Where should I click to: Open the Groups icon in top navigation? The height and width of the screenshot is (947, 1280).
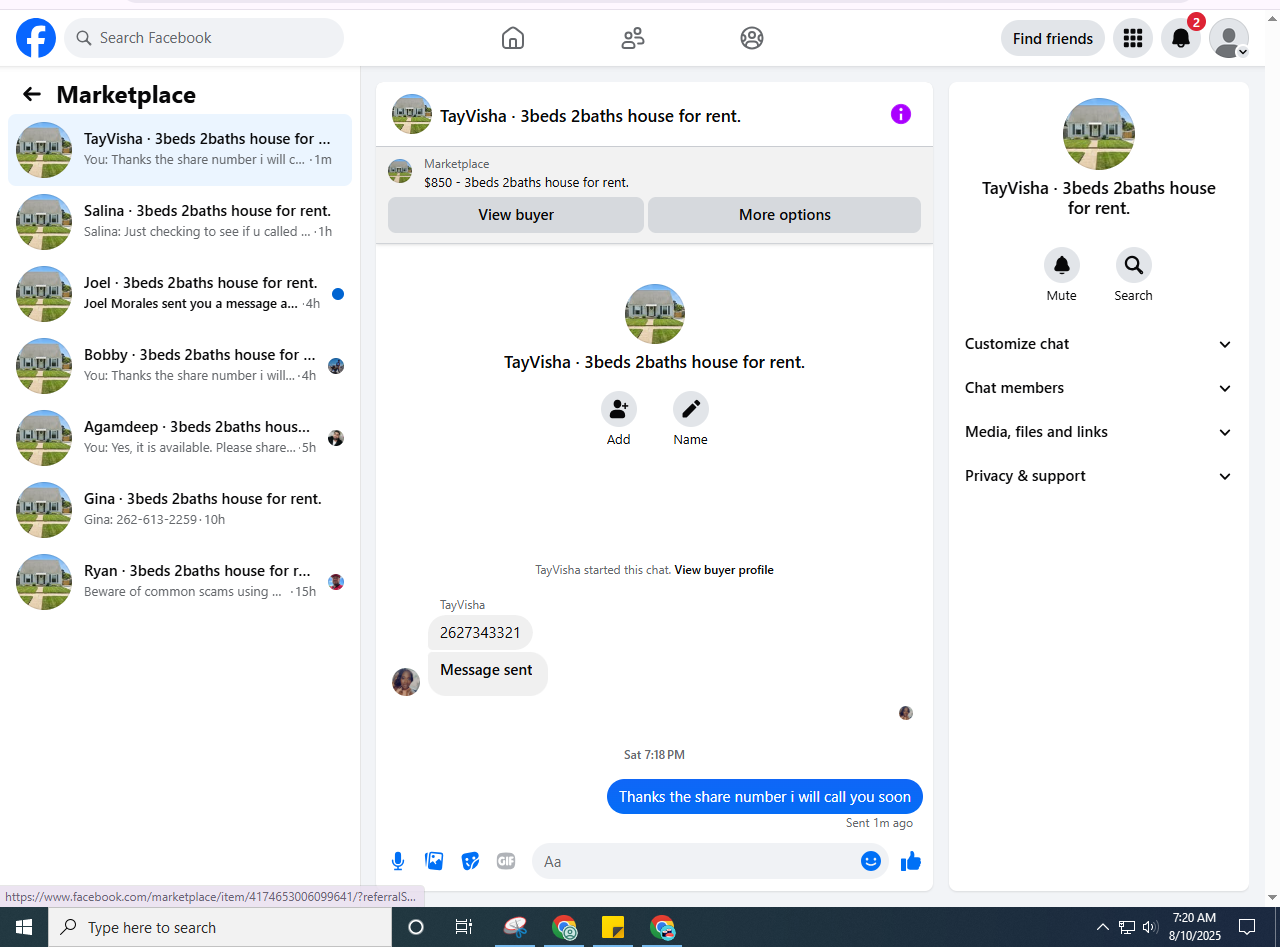(752, 38)
